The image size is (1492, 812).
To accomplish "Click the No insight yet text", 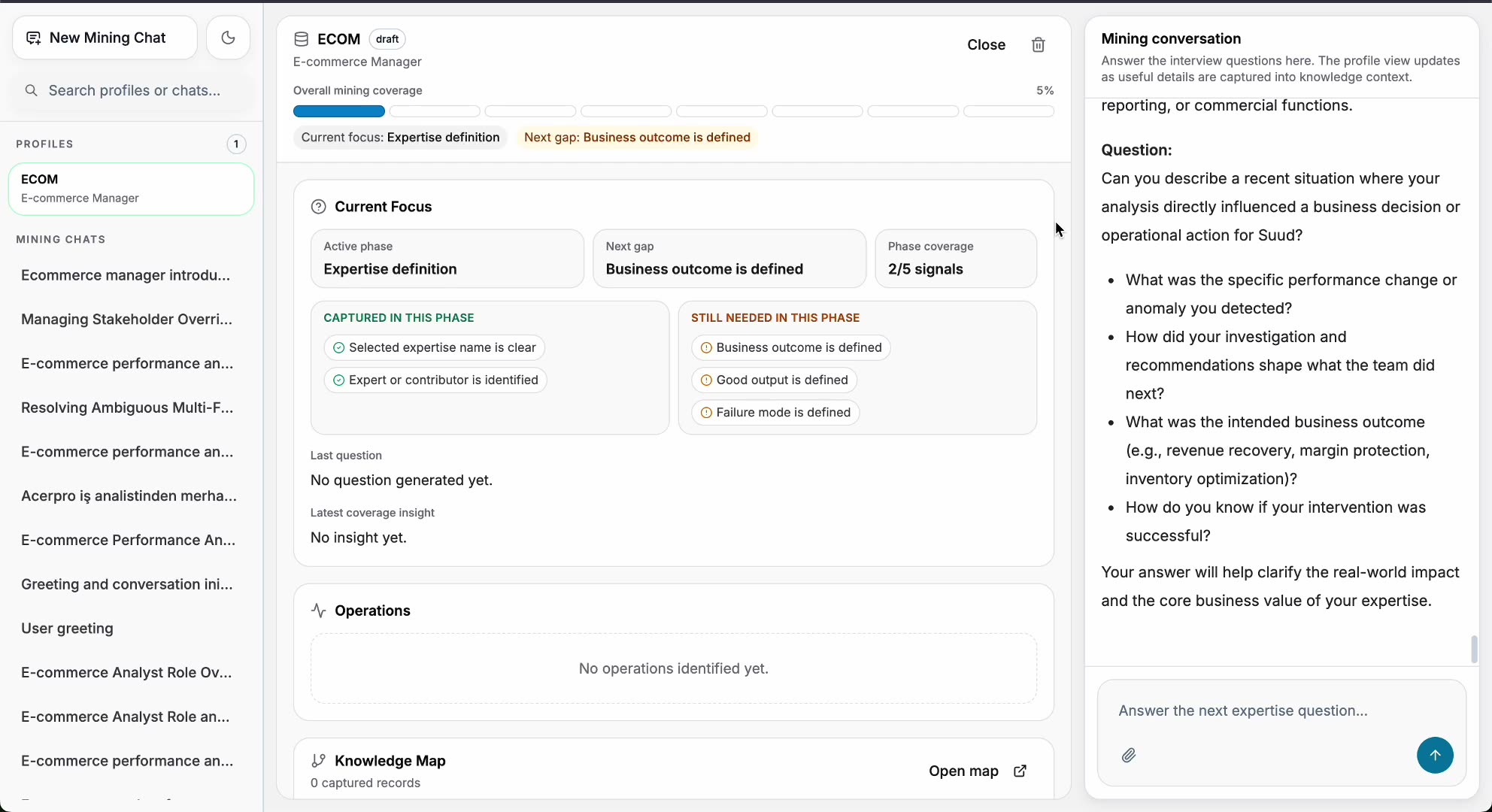I will pyautogui.click(x=359, y=538).
